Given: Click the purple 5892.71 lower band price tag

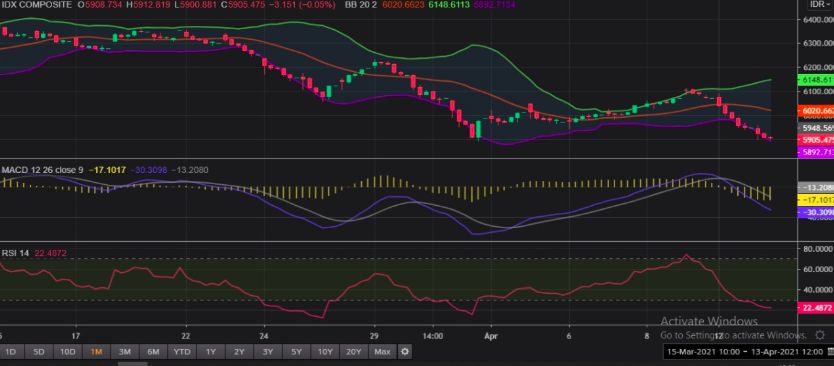Looking at the screenshot, I should pyautogui.click(x=816, y=152).
